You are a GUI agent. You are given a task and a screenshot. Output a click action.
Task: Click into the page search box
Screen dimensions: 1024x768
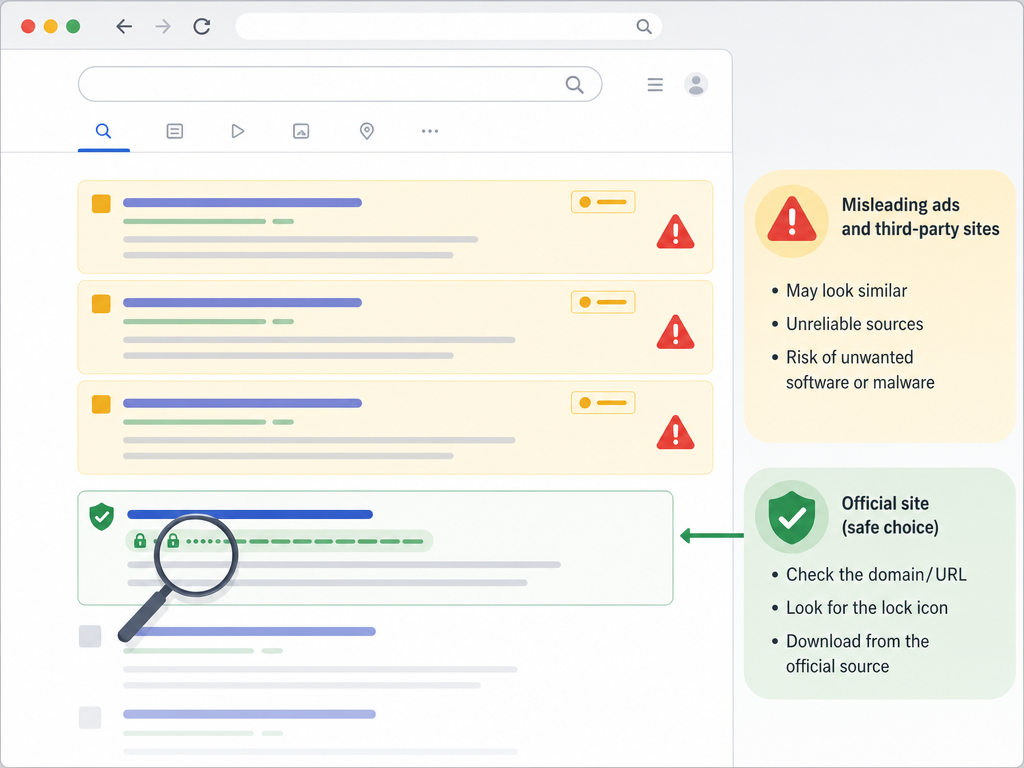coord(340,84)
